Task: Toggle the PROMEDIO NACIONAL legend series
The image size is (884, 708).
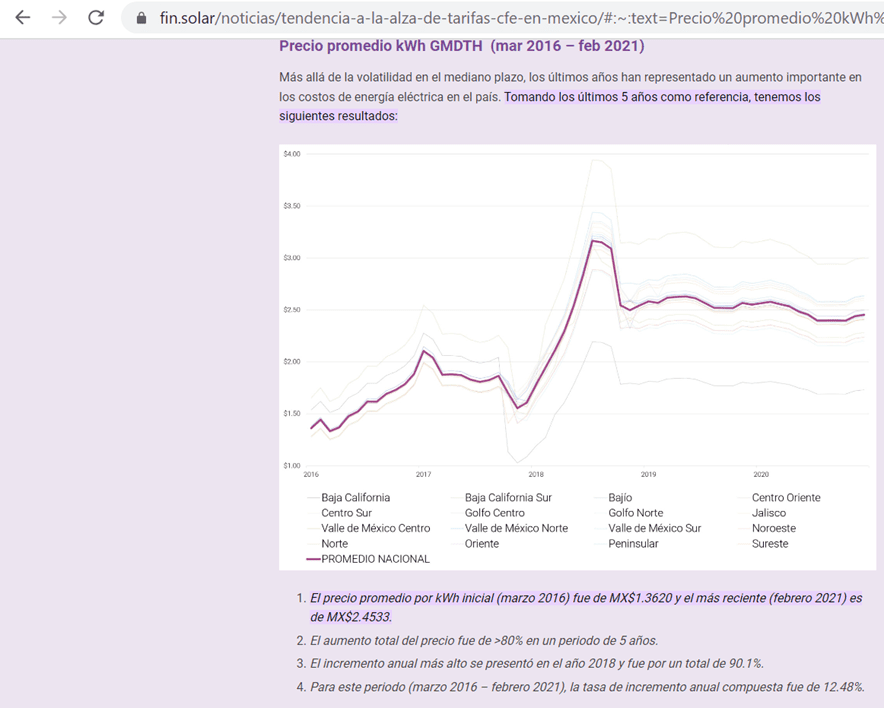Action: tap(375, 559)
